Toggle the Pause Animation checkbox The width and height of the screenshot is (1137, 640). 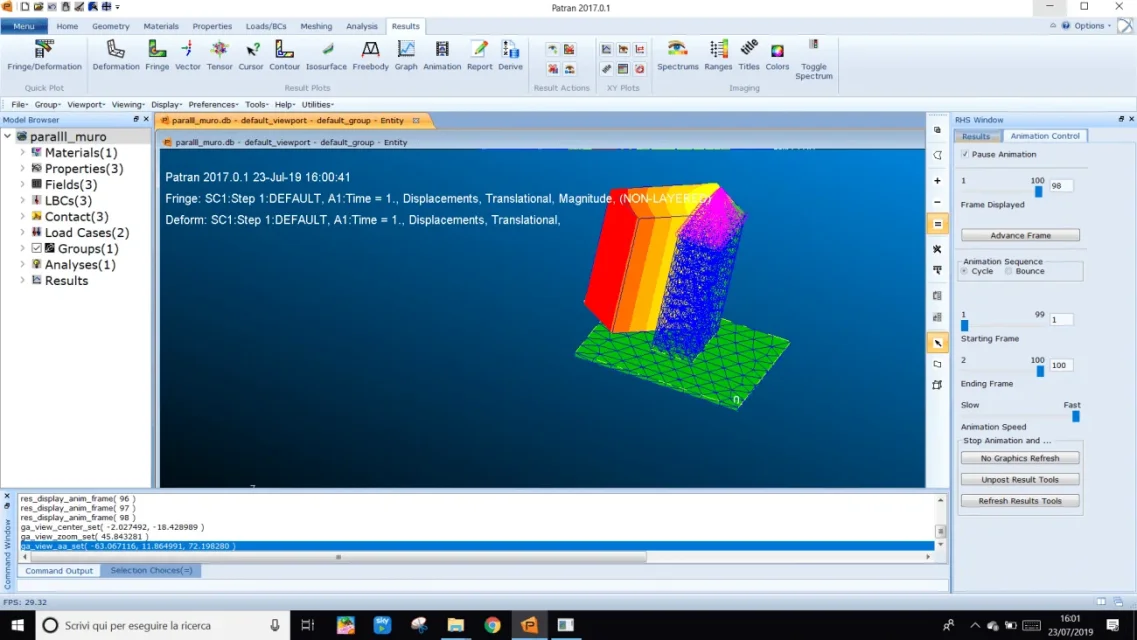pos(964,154)
